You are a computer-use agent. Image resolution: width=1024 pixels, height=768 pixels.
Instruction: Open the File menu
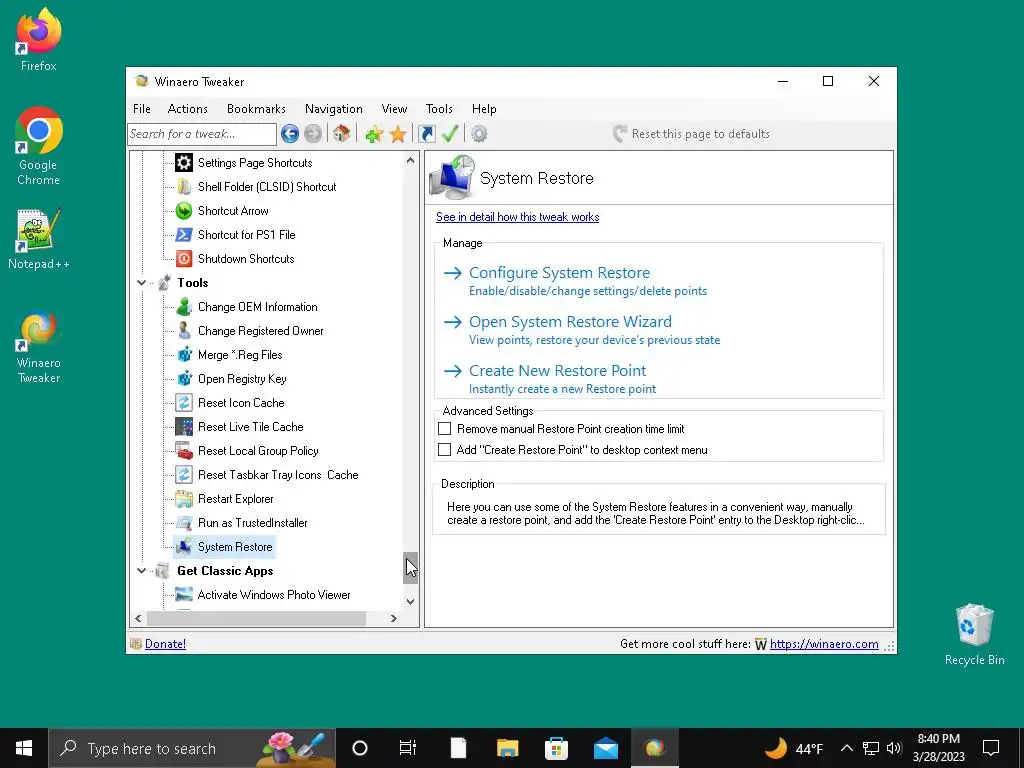[142, 109]
